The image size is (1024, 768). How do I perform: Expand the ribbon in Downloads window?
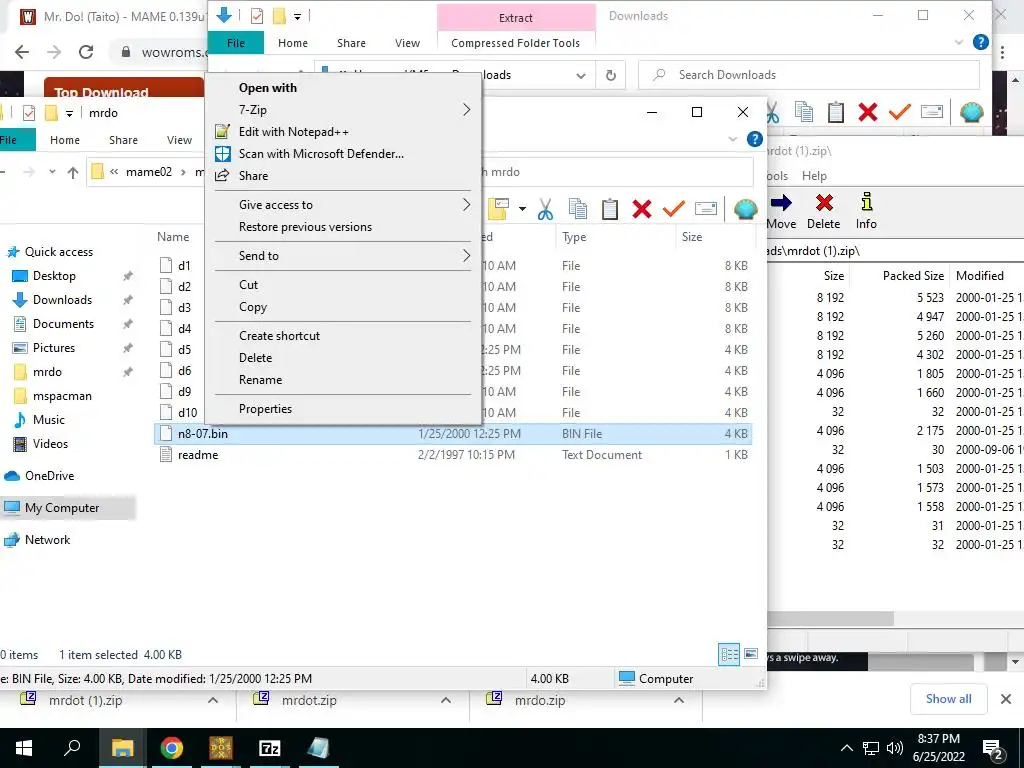959,42
